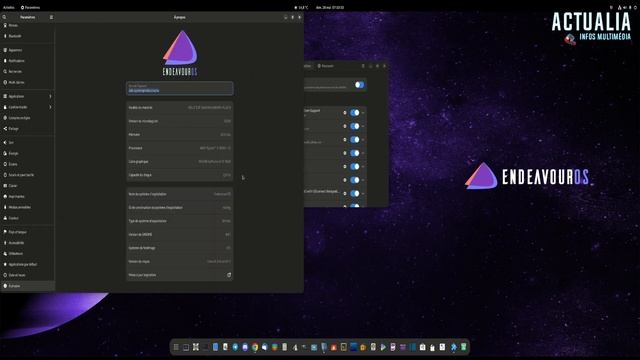The image size is (640, 360).
Task: Open the system status menu in top bar
Action: coord(627,7)
